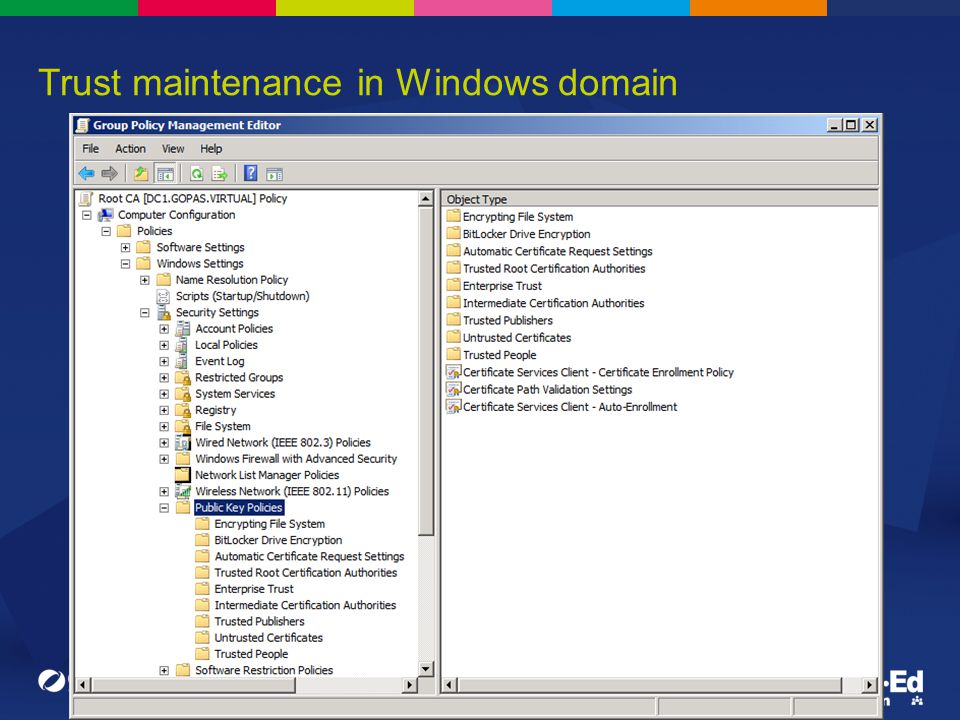Image resolution: width=960 pixels, height=720 pixels.
Task: Expand Windows Firewall with Advanced Security
Action: [164, 459]
